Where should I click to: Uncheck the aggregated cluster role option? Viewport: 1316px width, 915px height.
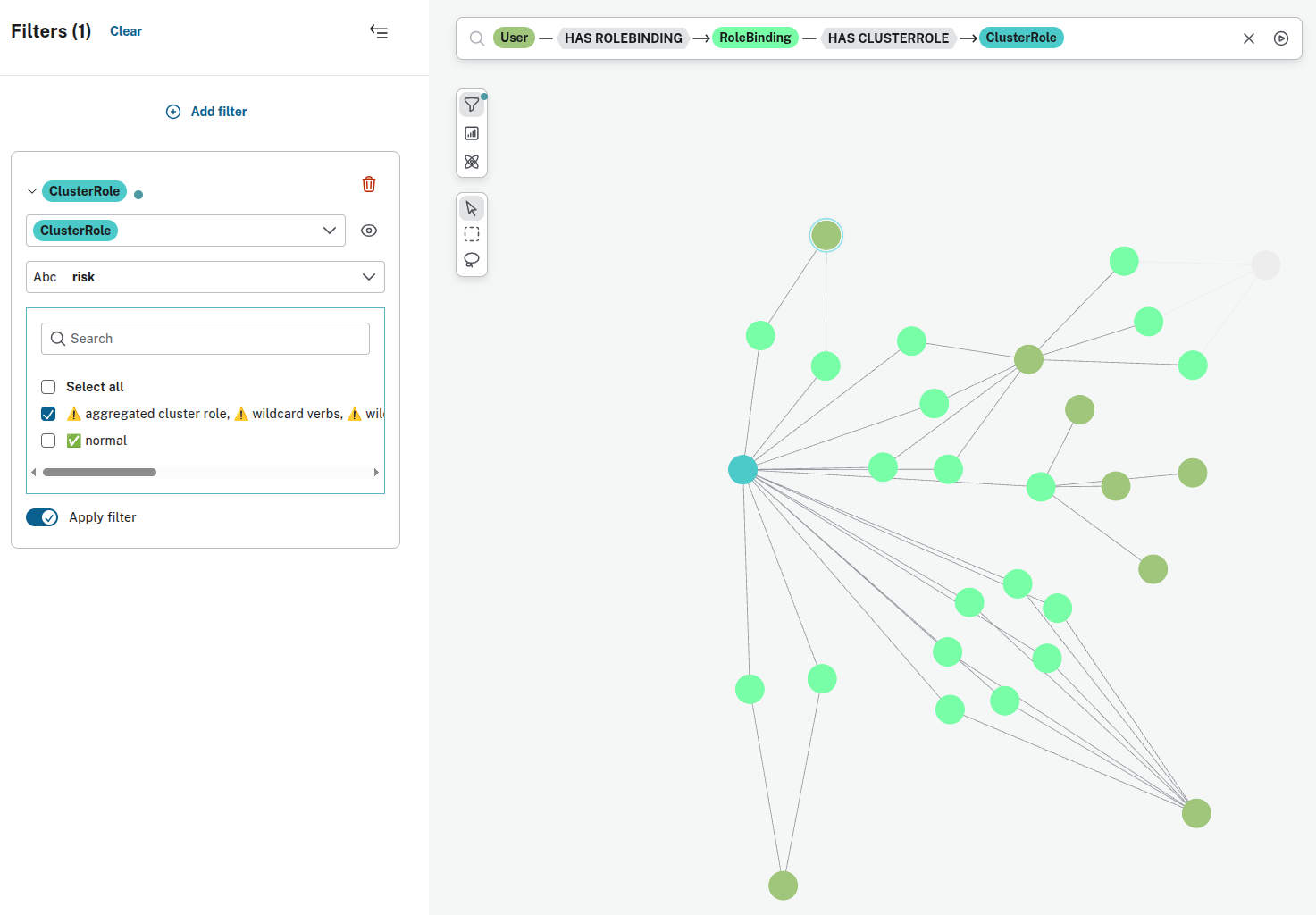click(48, 414)
